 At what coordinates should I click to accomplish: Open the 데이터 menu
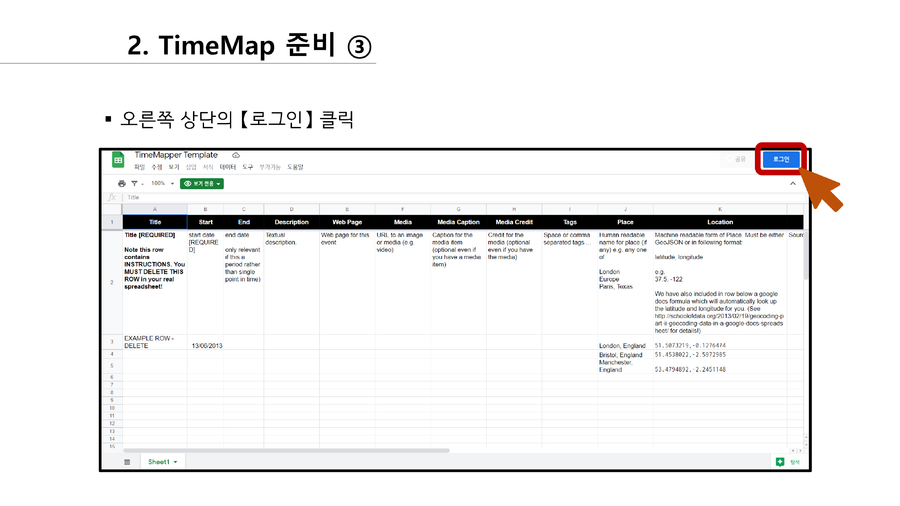coord(228,167)
